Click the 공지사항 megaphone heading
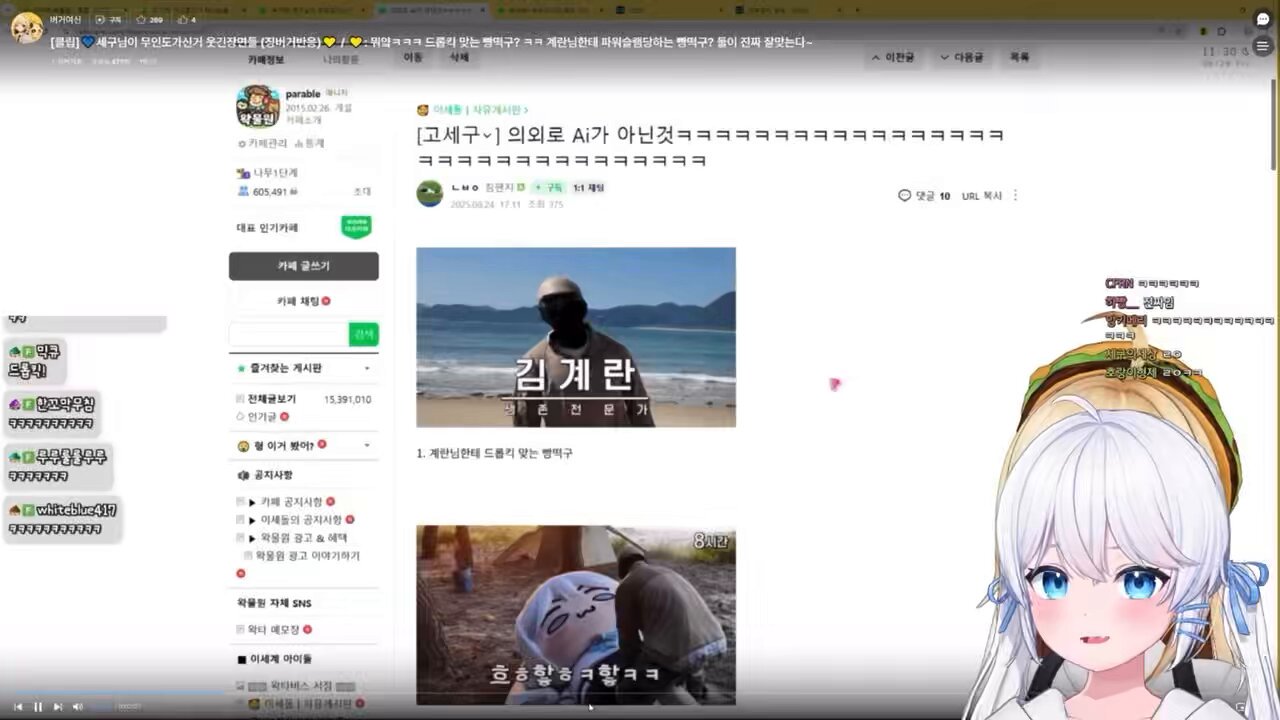The image size is (1280, 720). [265, 475]
